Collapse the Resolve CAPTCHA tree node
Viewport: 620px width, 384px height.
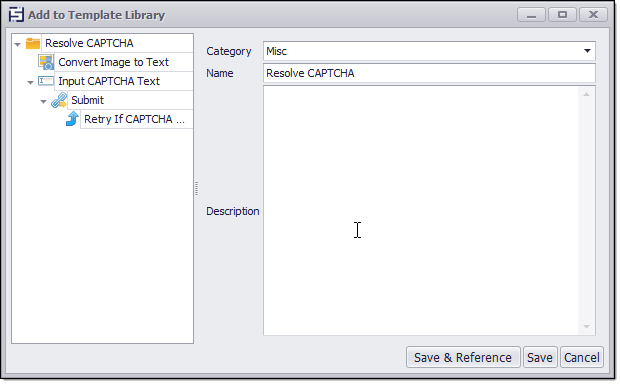17,44
